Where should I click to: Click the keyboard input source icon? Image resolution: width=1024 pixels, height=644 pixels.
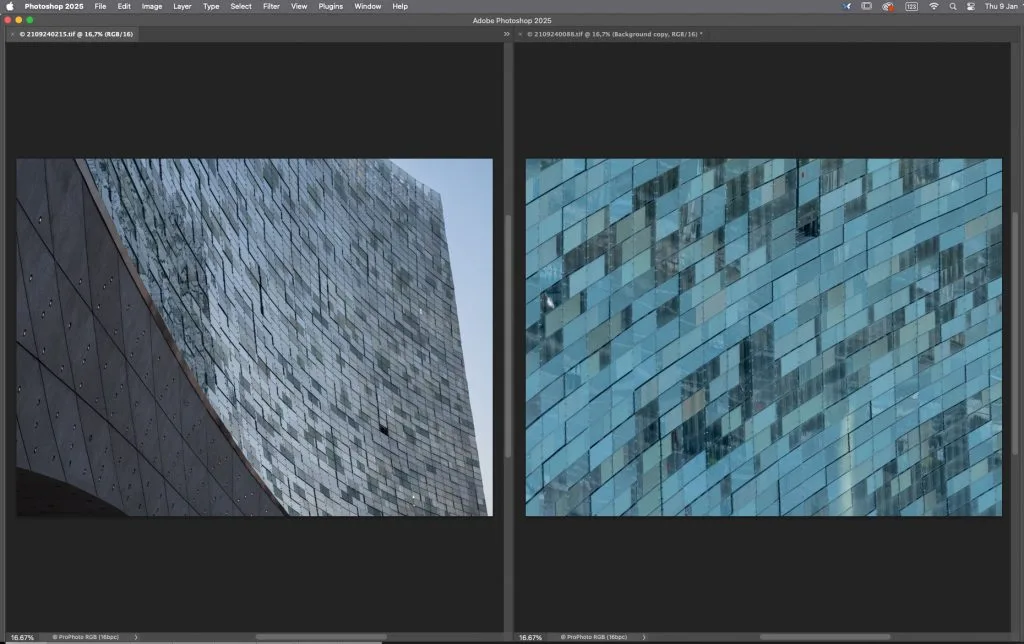(x=911, y=6)
